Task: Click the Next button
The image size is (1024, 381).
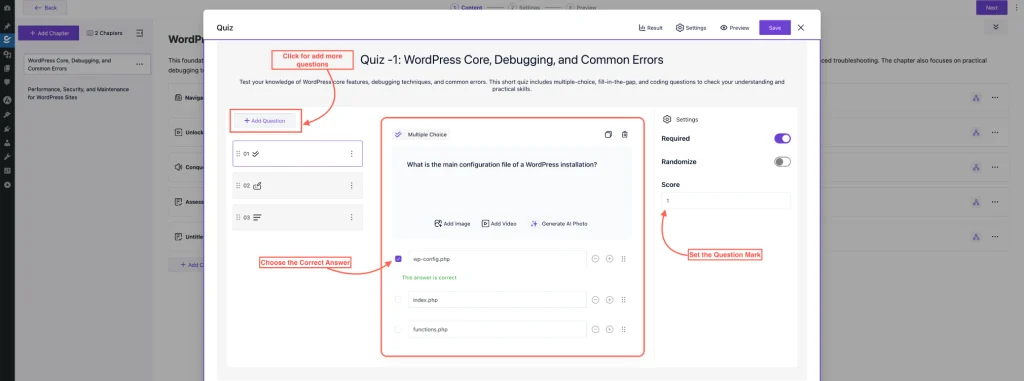Action: (x=991, y=8)
